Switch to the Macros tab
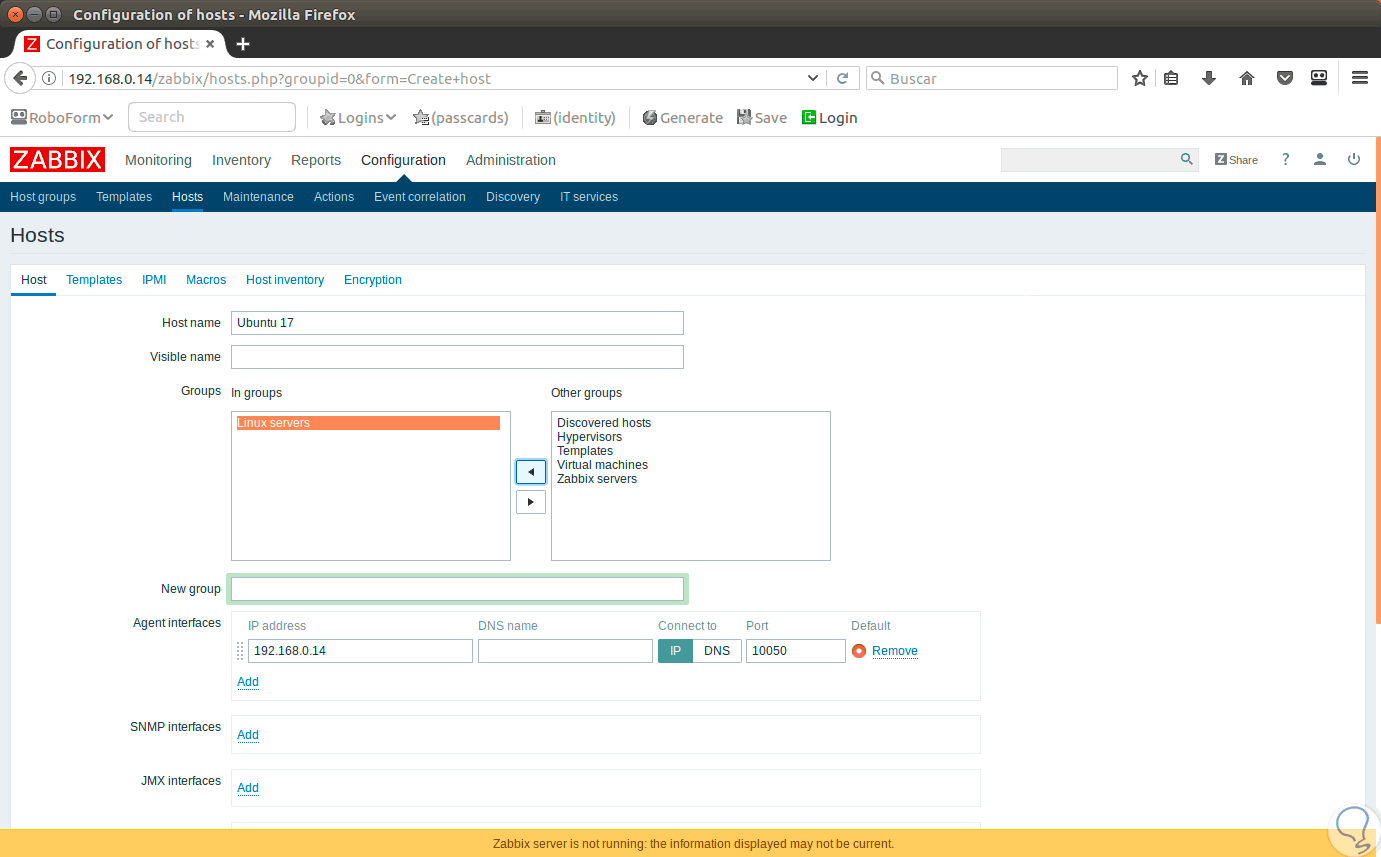 [x=206, y=280]
